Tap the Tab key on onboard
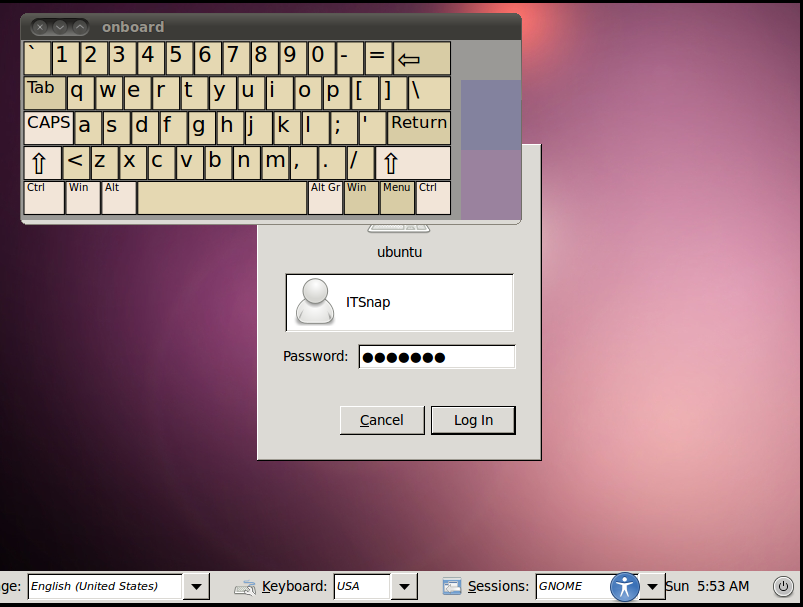The width and height of the screenshot is (803, 607). [45, 93]
